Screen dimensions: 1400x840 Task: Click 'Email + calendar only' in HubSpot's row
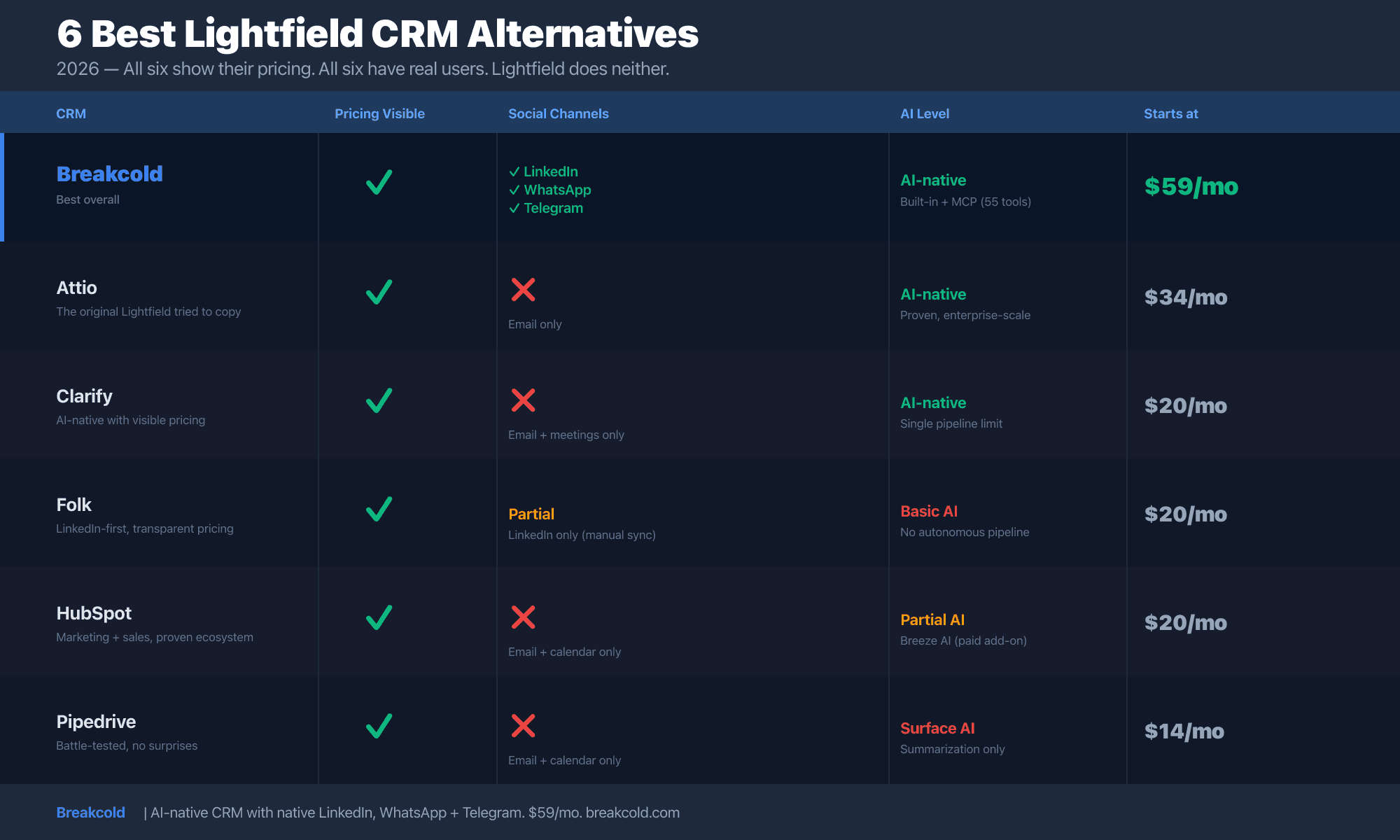coord(564,652)
